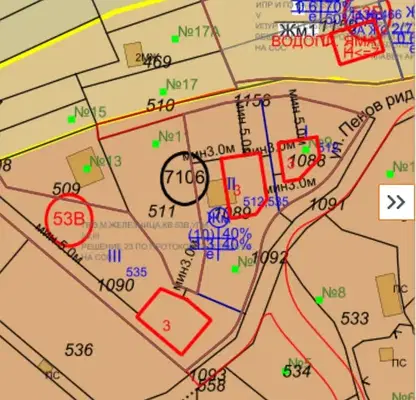416x400 pixels.
Task: Select the red outlined polygon in parcel 1090
Action: pyautogui.click(x=174, y=321)
